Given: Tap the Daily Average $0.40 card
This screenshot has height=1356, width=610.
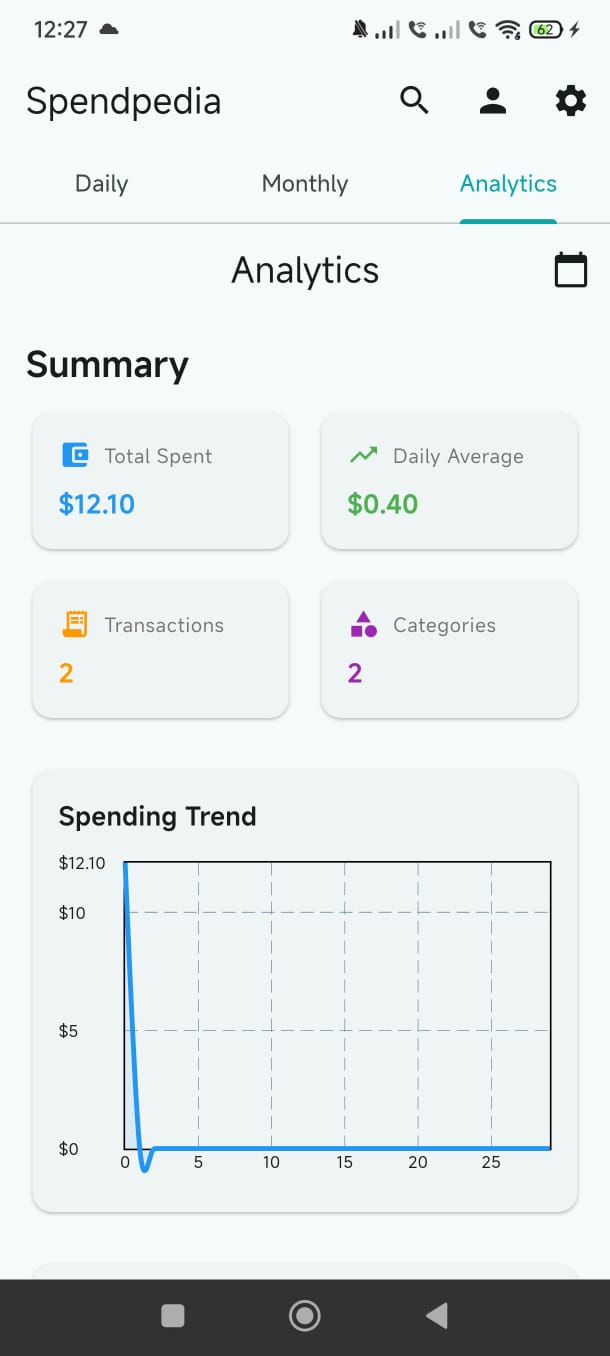Looking at the screenshot, I should click(449, 481).
